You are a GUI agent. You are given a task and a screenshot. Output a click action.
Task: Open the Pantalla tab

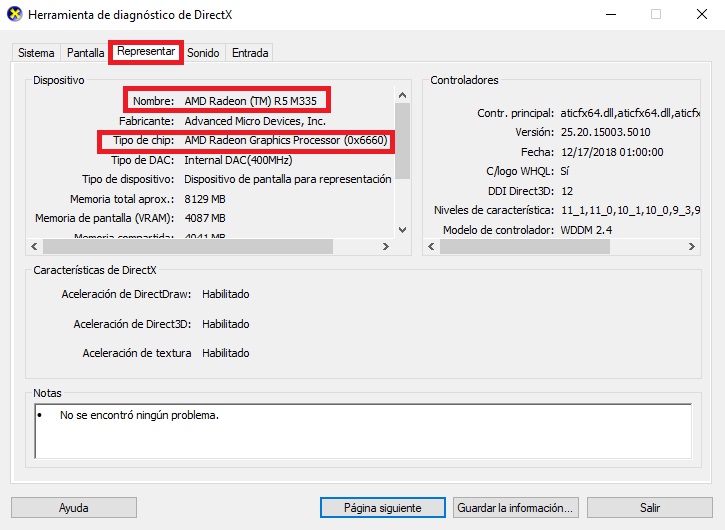[x=86, y=53]
